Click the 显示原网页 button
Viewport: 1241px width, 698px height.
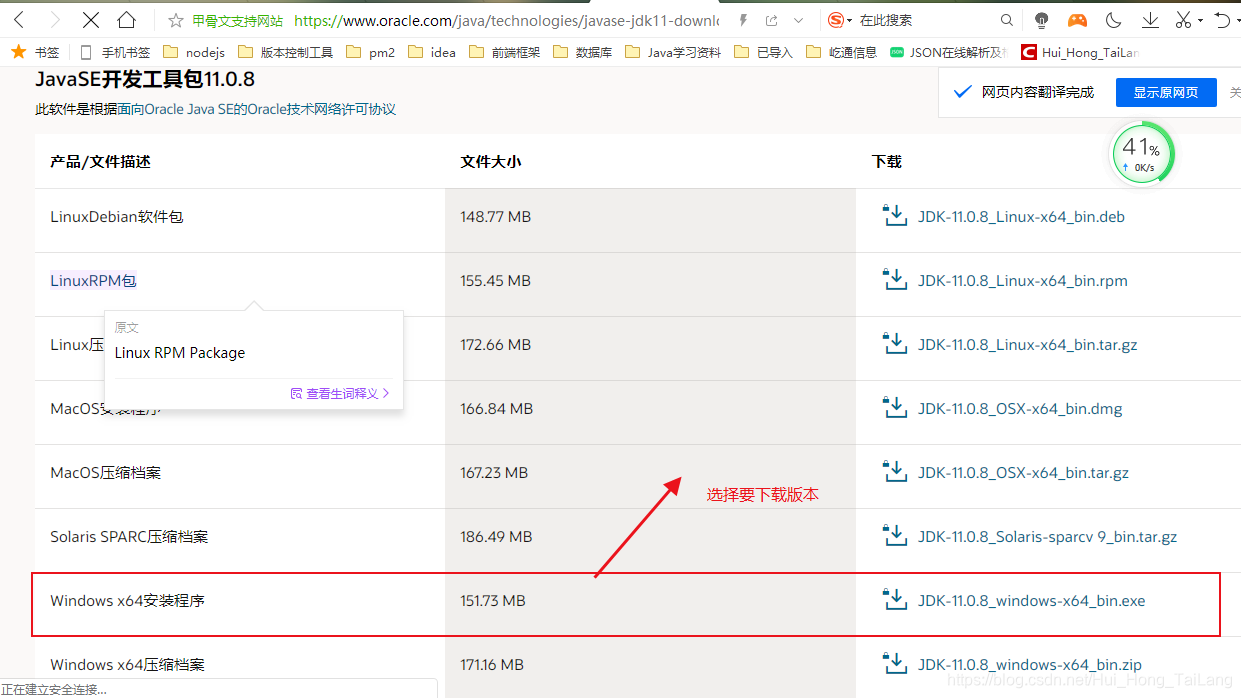(1166, 92)
